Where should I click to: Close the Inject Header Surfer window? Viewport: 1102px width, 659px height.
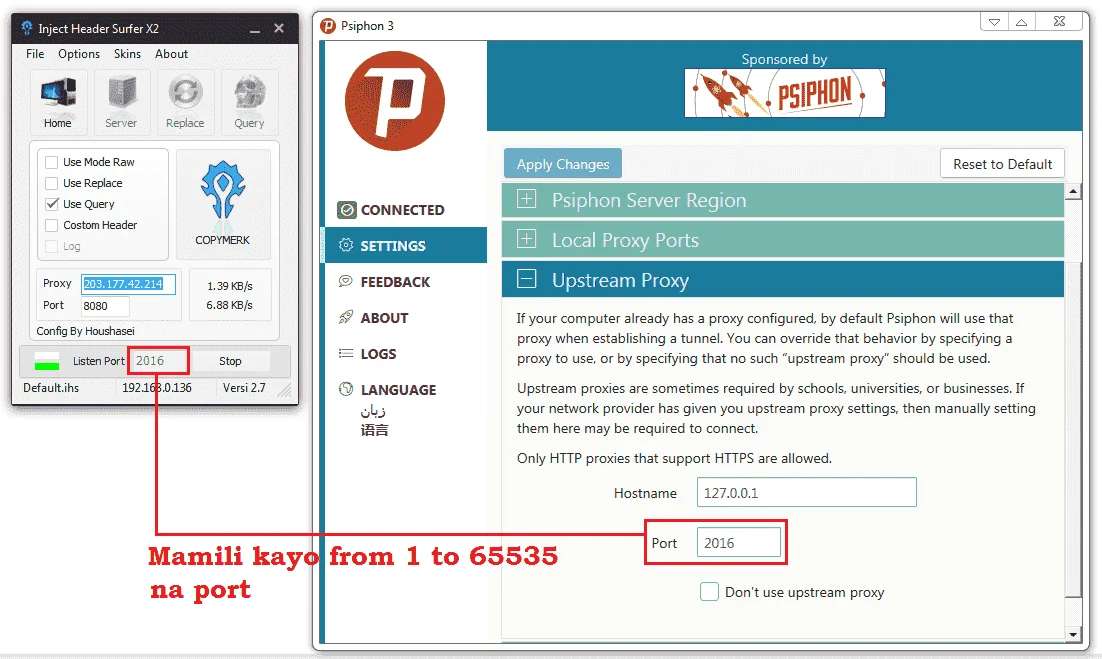tap(279, 28)
